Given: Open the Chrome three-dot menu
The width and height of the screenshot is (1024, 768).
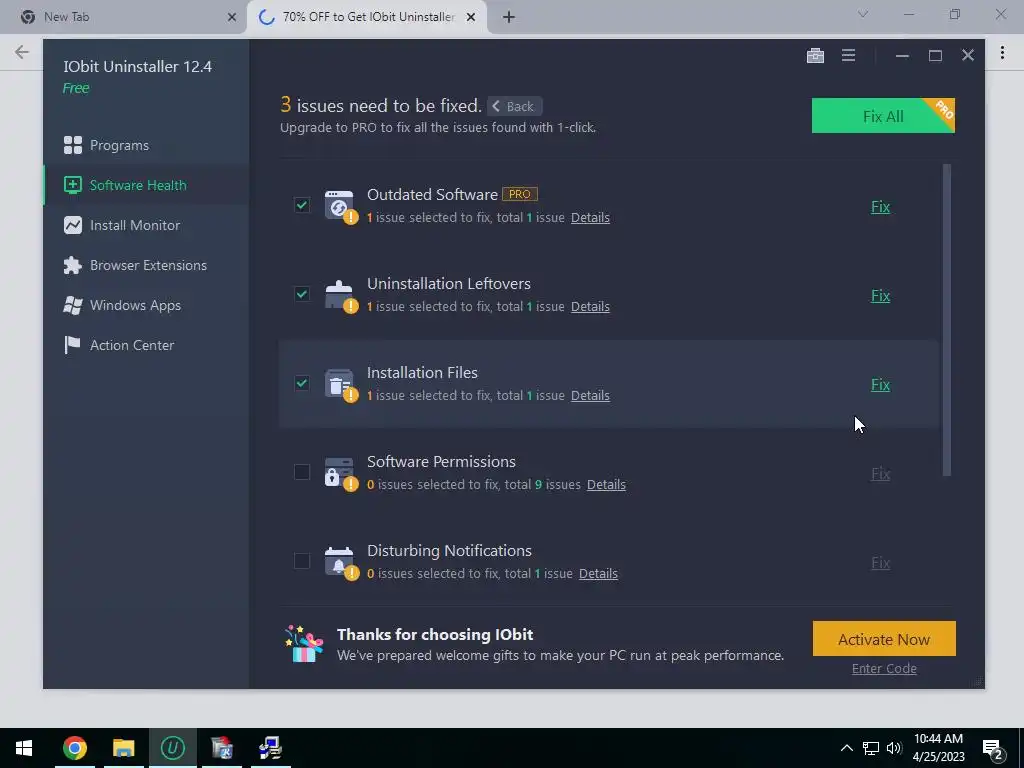Looking at the screenshot, I should [1002, 52].
